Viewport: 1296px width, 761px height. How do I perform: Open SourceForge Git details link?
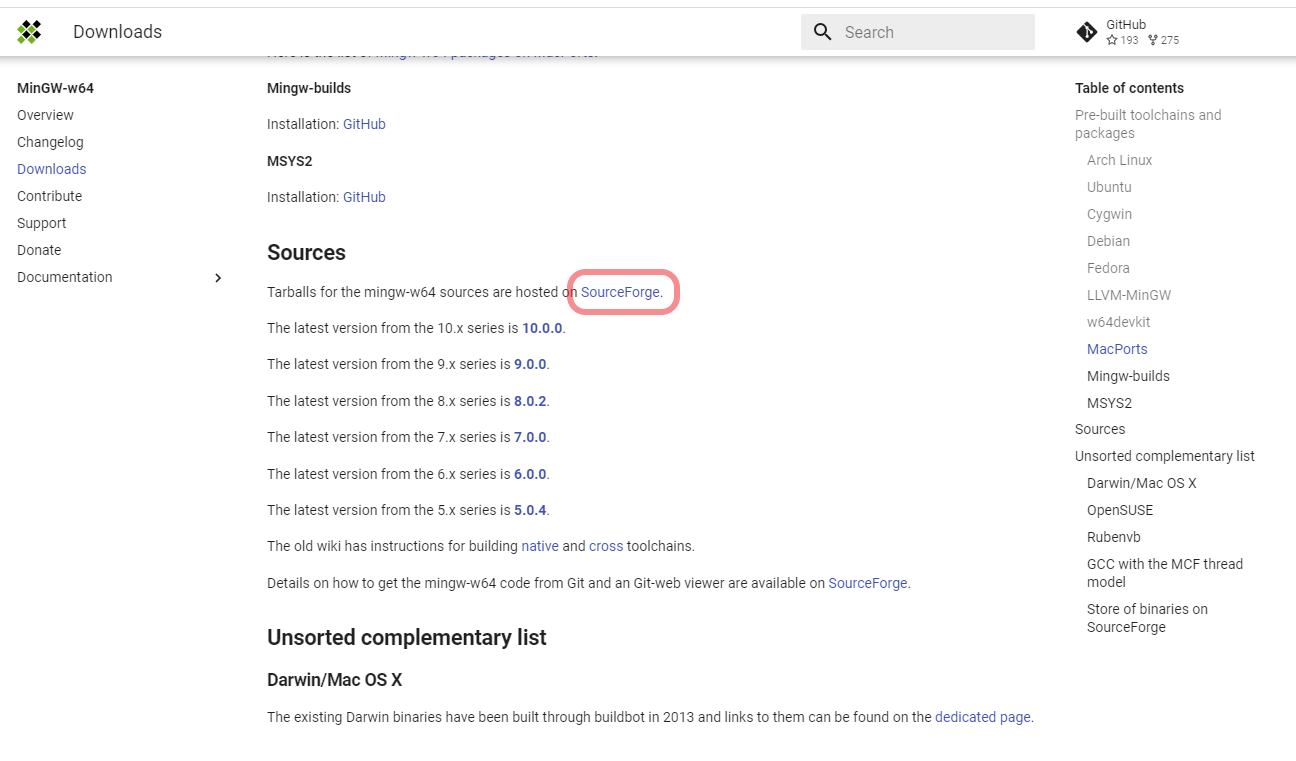click(868, 583)
